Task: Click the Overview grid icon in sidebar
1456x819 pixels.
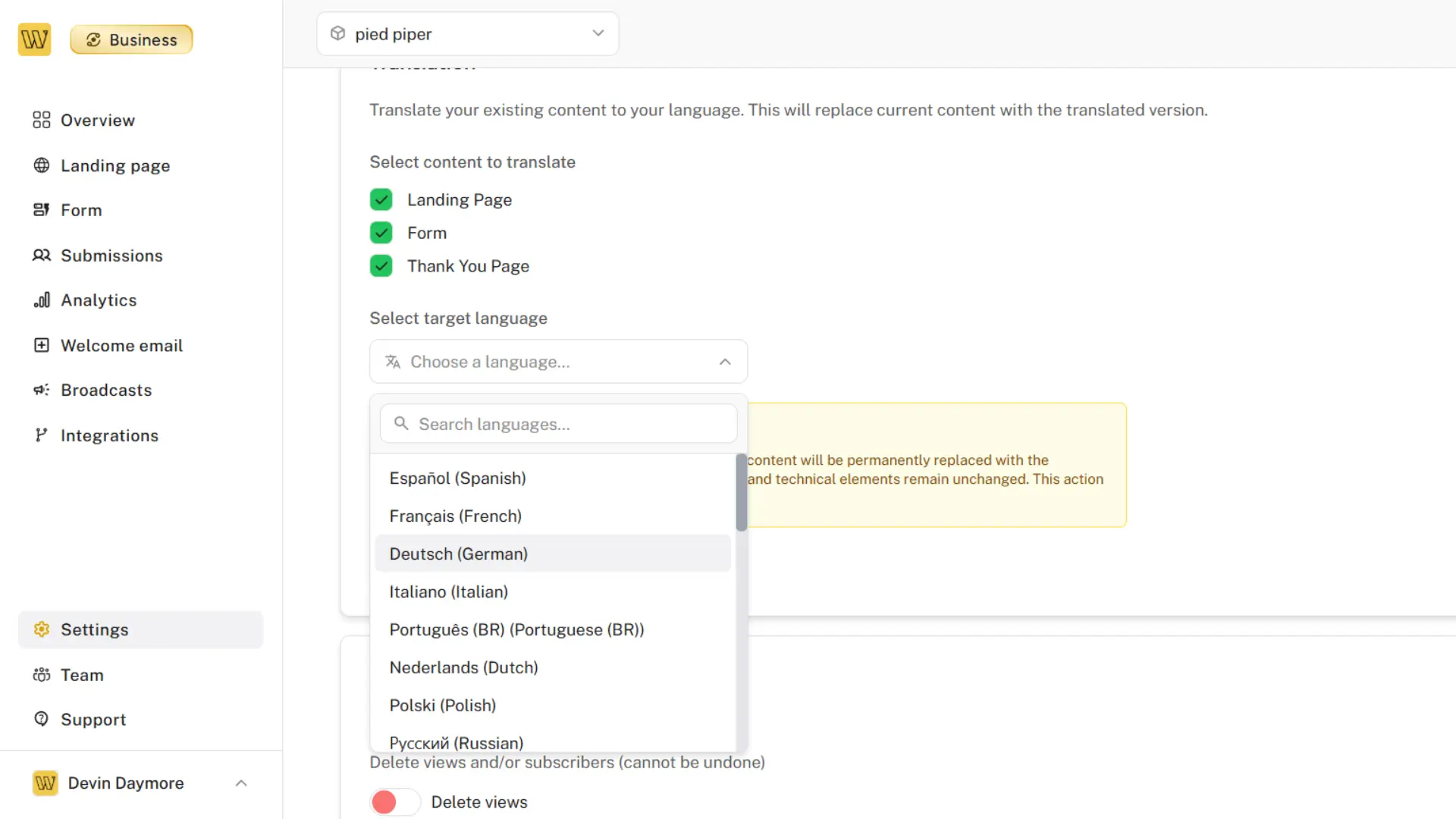Action: 41,120
